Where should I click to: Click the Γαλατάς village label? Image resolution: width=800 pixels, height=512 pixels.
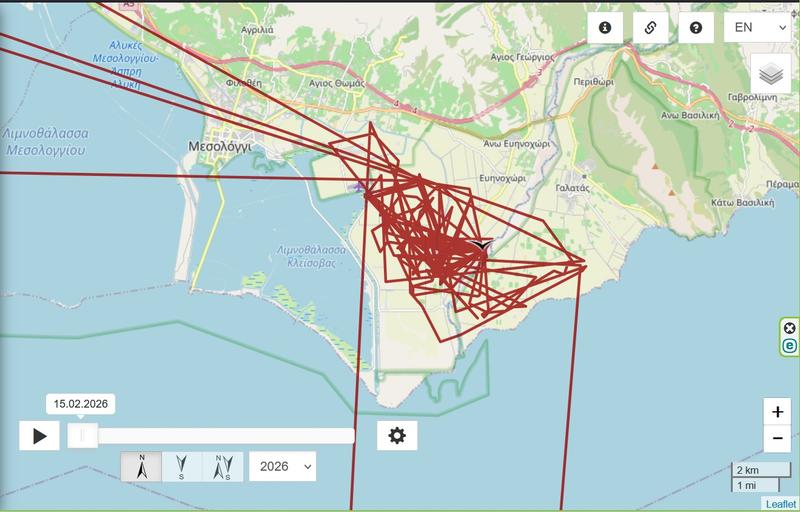(x=573, y=188)
